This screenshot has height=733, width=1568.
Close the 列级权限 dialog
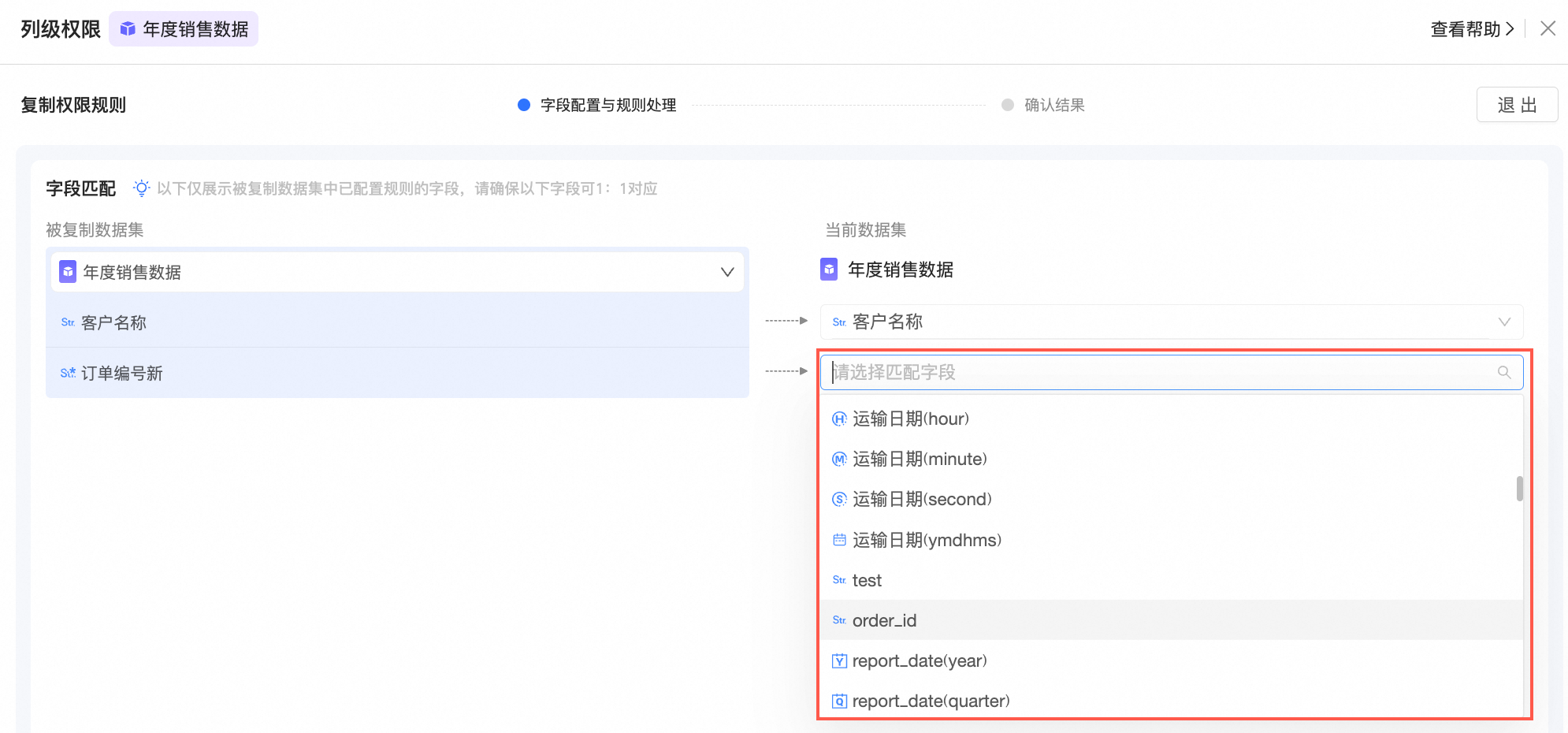1548,28
